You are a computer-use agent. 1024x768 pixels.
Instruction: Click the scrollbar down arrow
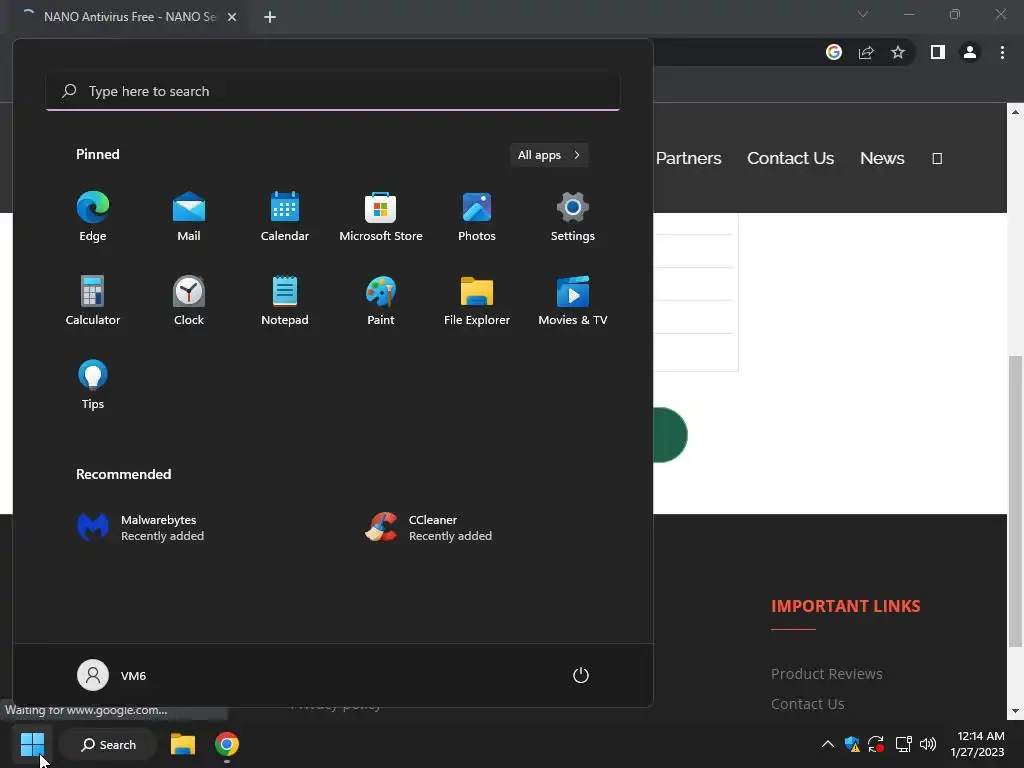tap(1015, 711)
